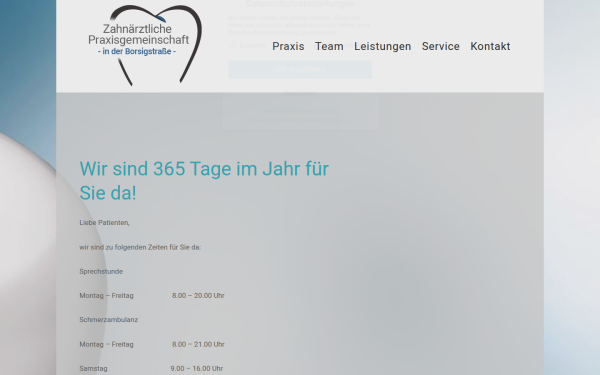
Task: Go to the Leistungen page
Action: click(382, 46)
